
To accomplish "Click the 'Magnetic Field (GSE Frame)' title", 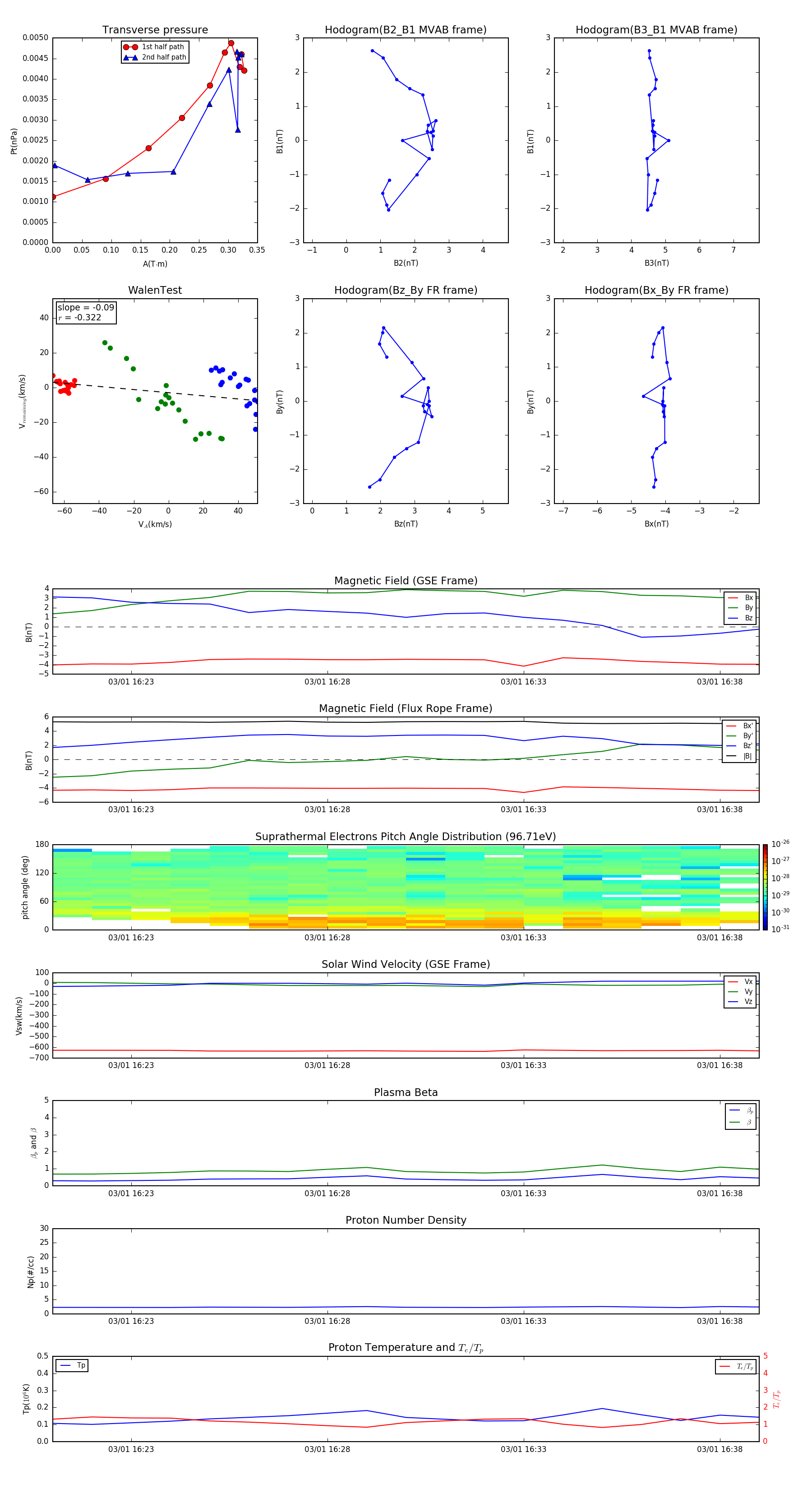I will pos(406,581).
